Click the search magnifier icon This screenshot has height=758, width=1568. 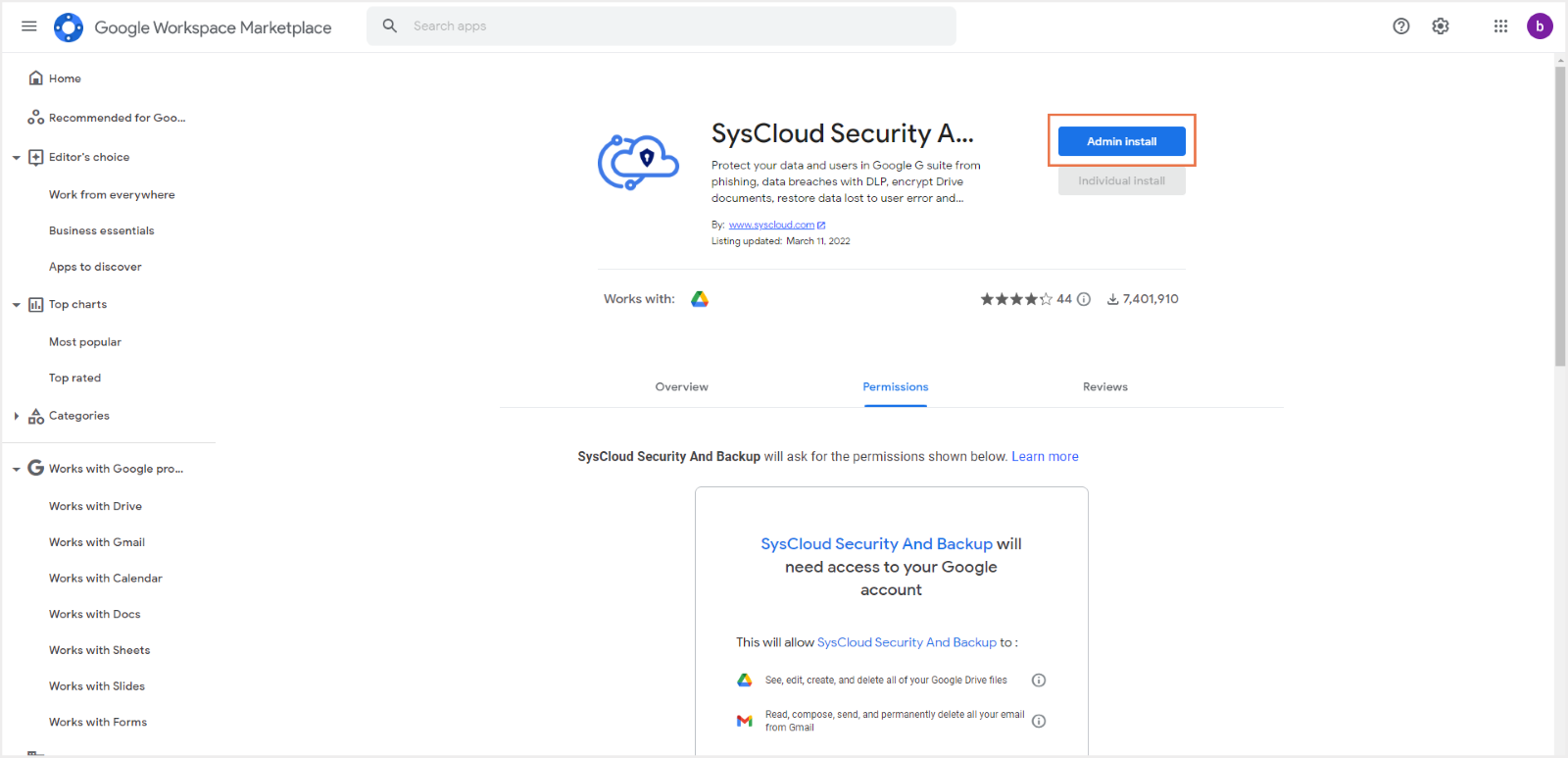click(390, 25)
